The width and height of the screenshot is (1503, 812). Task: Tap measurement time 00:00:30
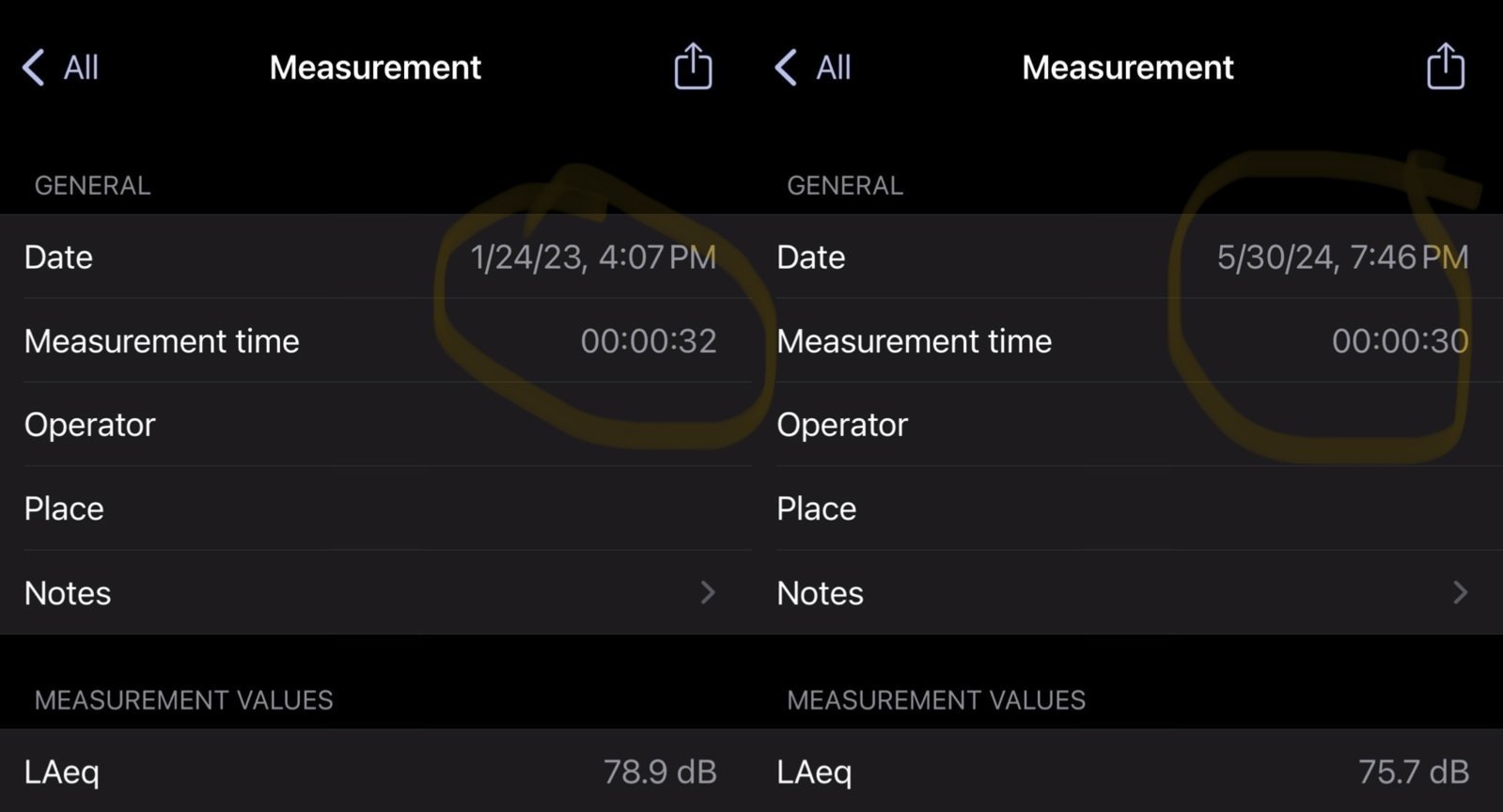(x=1401, y=340)
